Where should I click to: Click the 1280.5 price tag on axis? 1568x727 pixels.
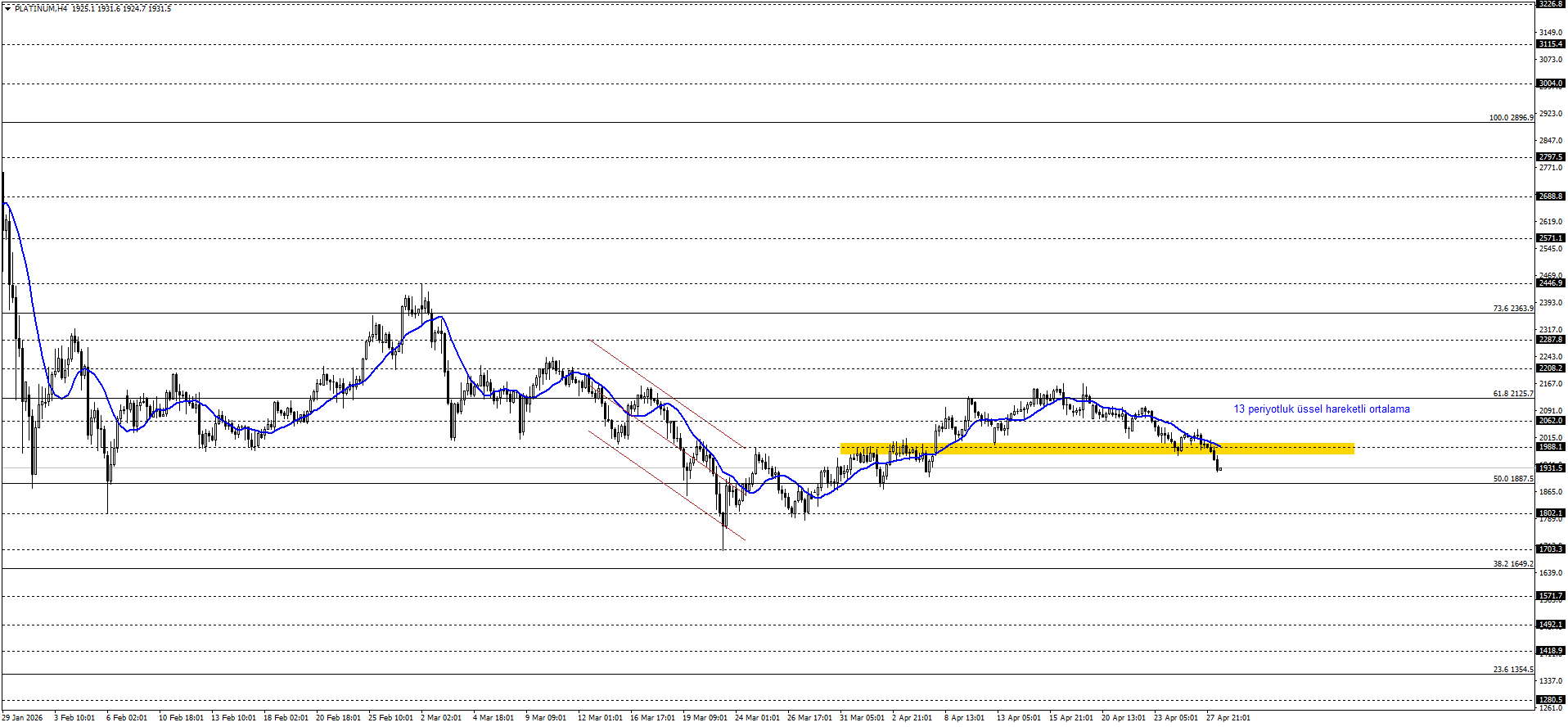(1550, 700)
